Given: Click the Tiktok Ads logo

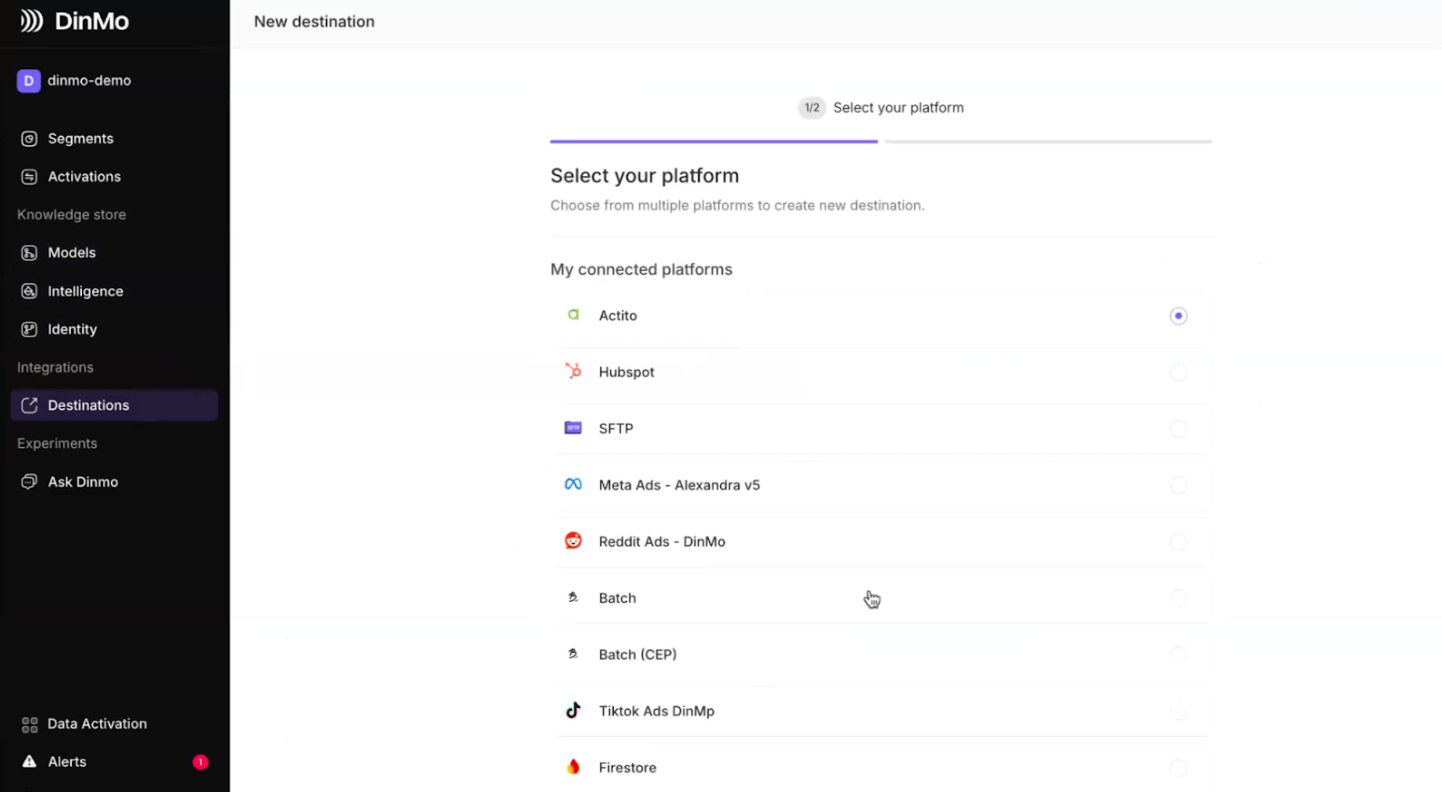Looking at the screenshot, I should 573,711.
